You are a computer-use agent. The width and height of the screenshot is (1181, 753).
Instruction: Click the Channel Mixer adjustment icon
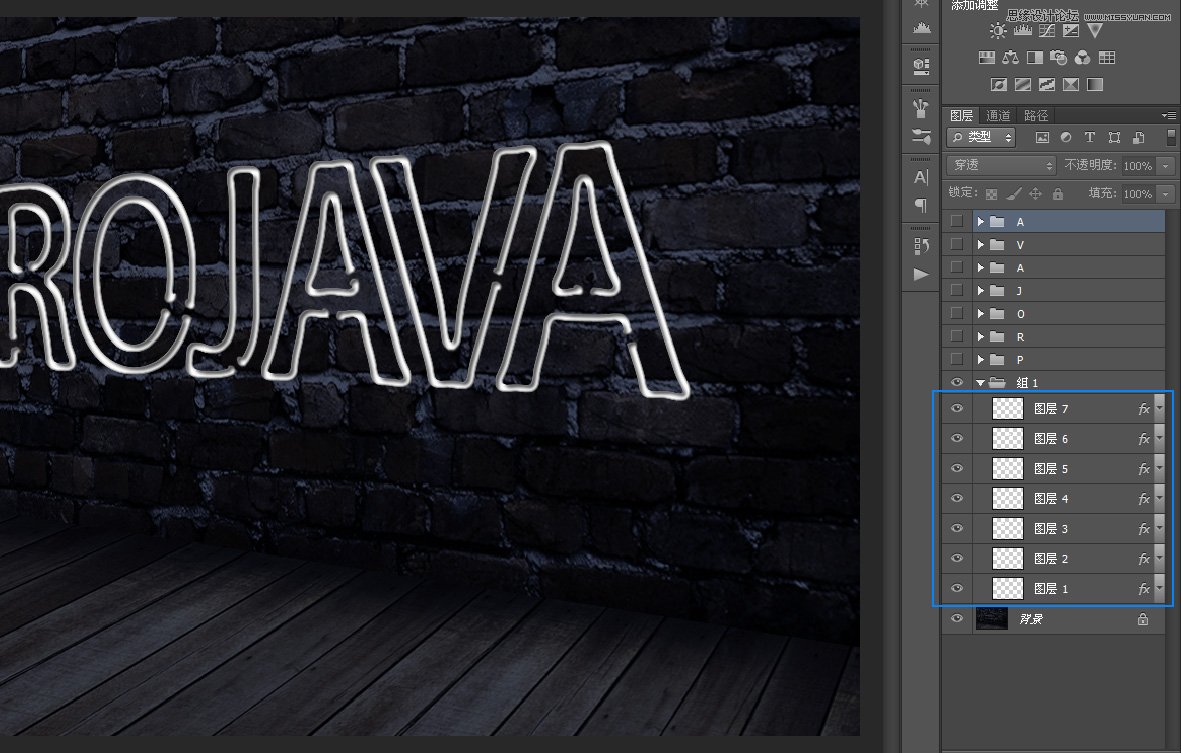click(1082, 58)
